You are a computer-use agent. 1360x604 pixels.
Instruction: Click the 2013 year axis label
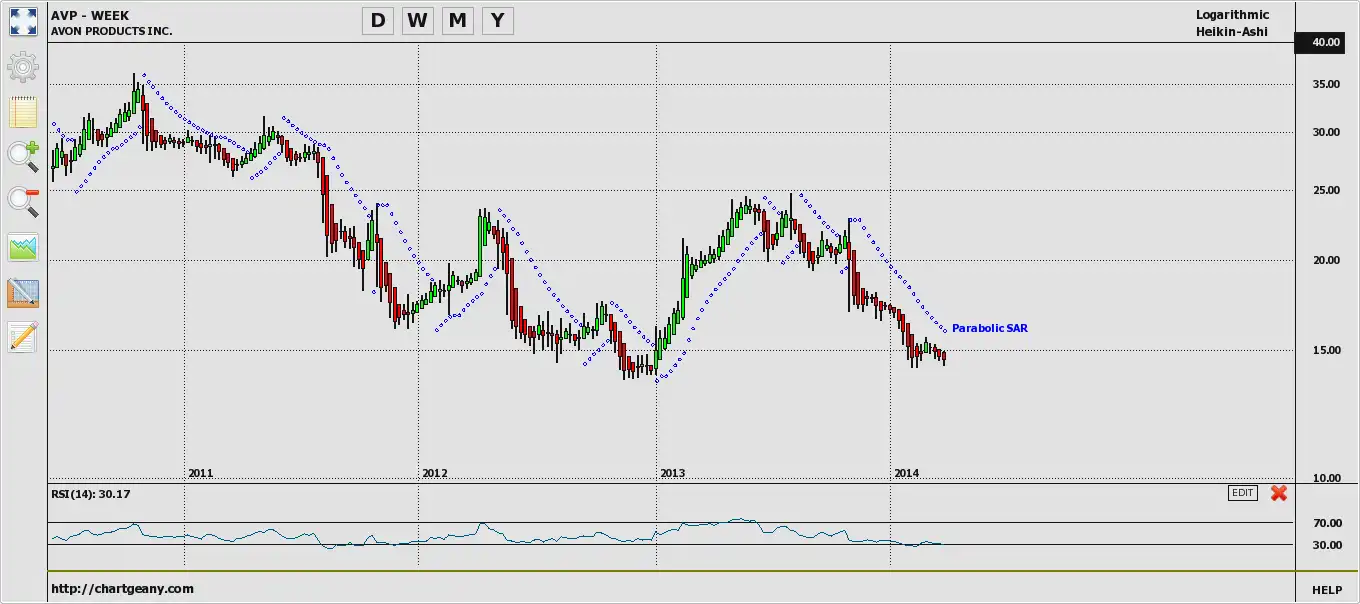tap(673, 473)
